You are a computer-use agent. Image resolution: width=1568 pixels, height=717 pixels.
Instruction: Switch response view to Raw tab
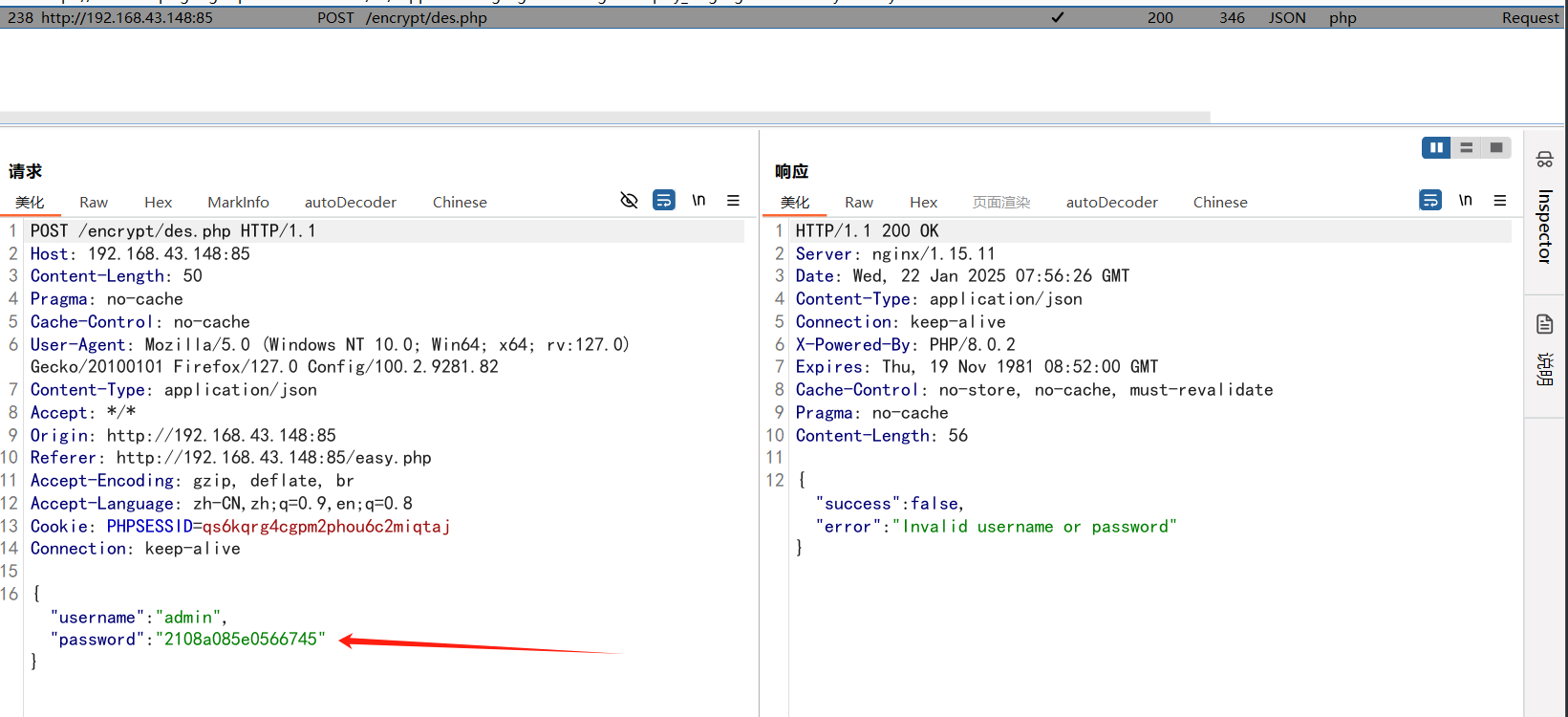tap(859, 202)
